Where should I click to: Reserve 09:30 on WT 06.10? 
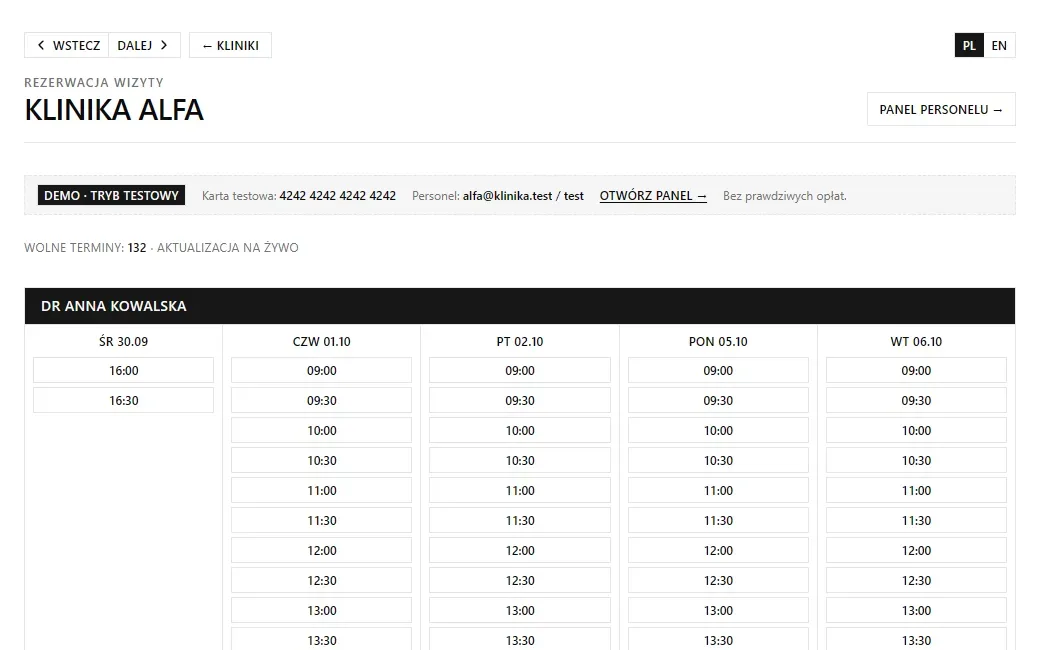916,400
